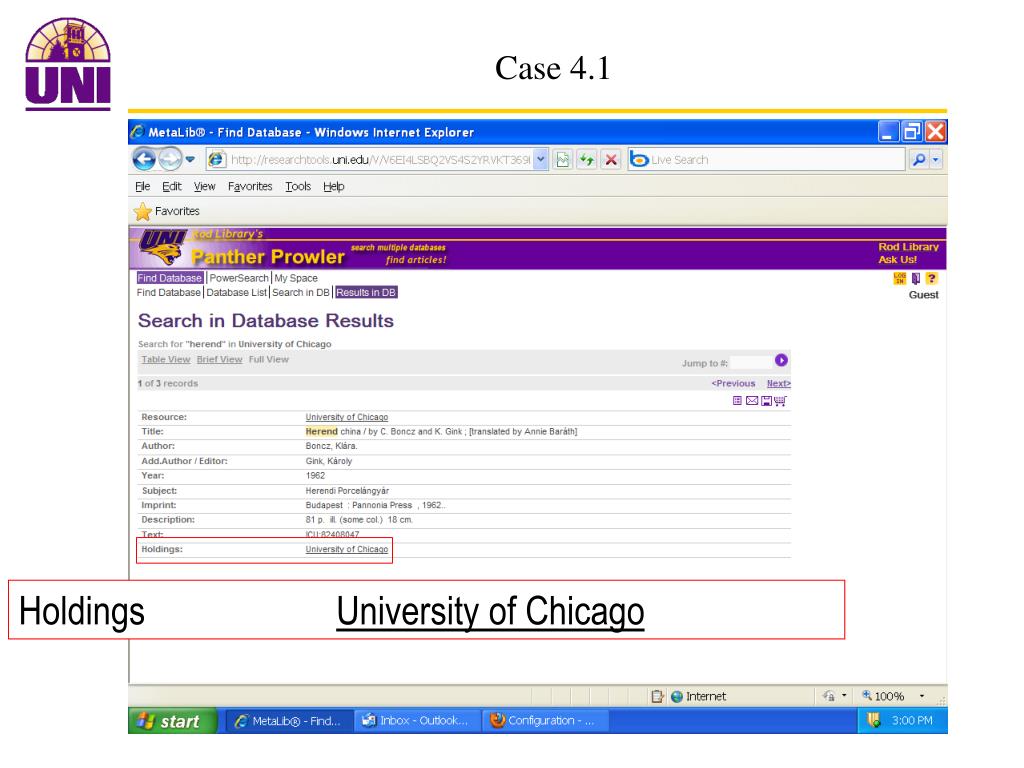The width and height of the screenshot is (1024, 768).
Task: Click the status bar clipboard privacy icon
Action: (x=657, y=696)
